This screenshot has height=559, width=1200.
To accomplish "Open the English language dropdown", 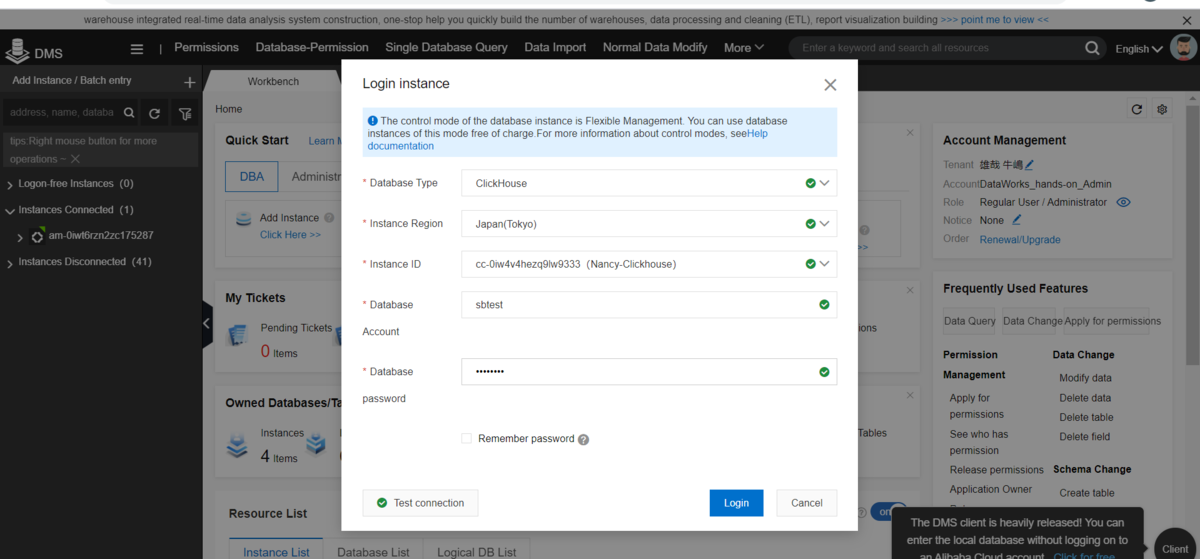I will pos(1139,48).
